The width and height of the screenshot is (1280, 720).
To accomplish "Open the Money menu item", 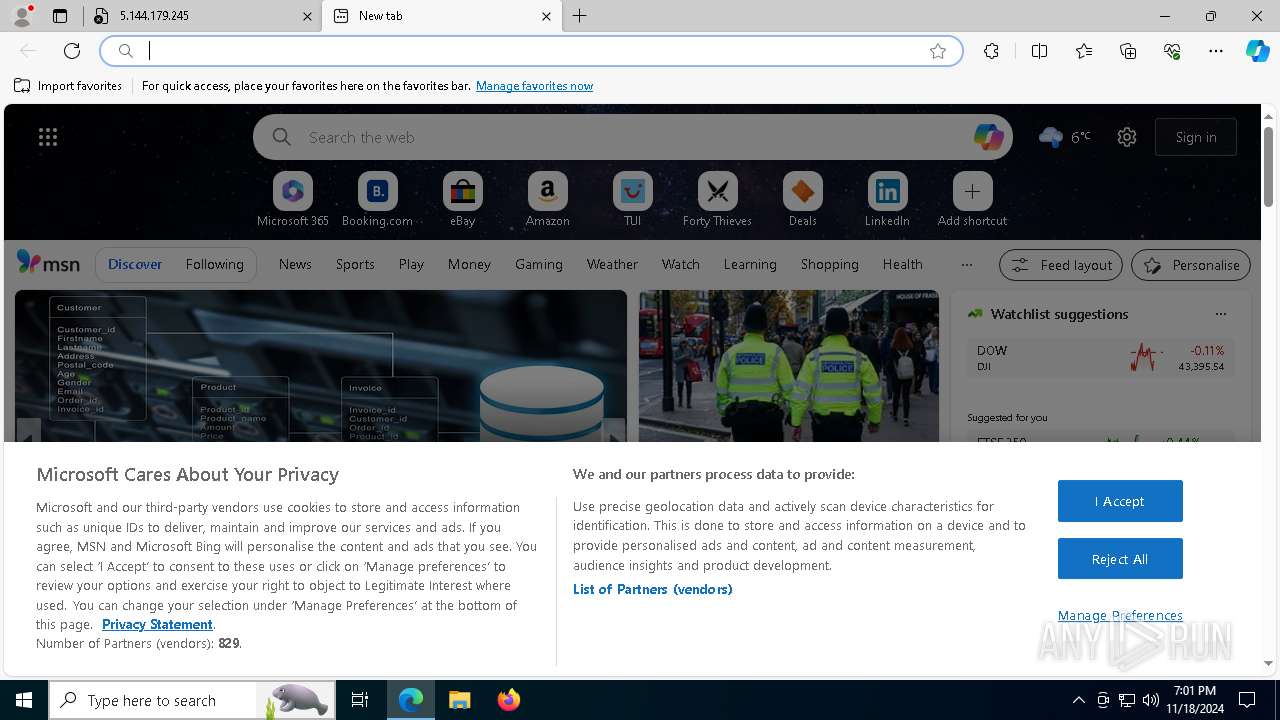I will tap(469, 264).
